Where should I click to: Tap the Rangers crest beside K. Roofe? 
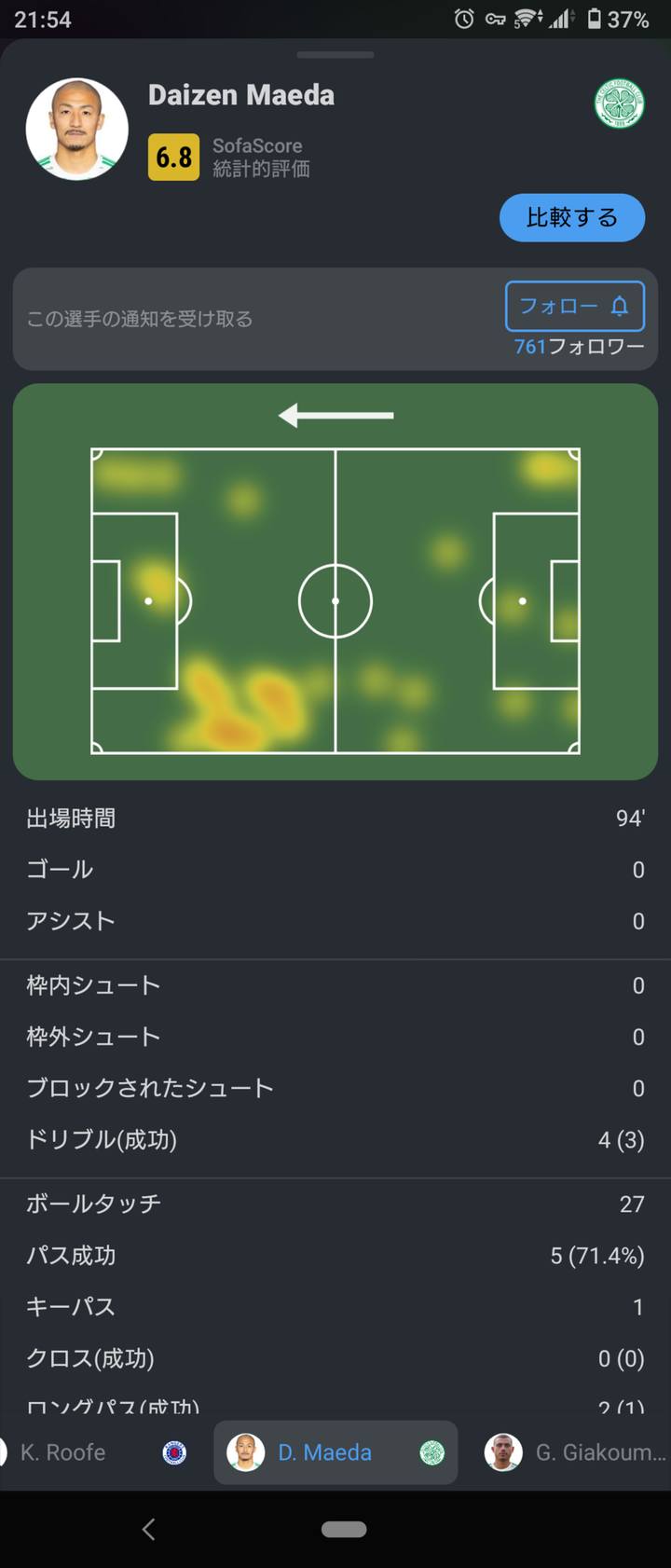(x=174, y=1452)
